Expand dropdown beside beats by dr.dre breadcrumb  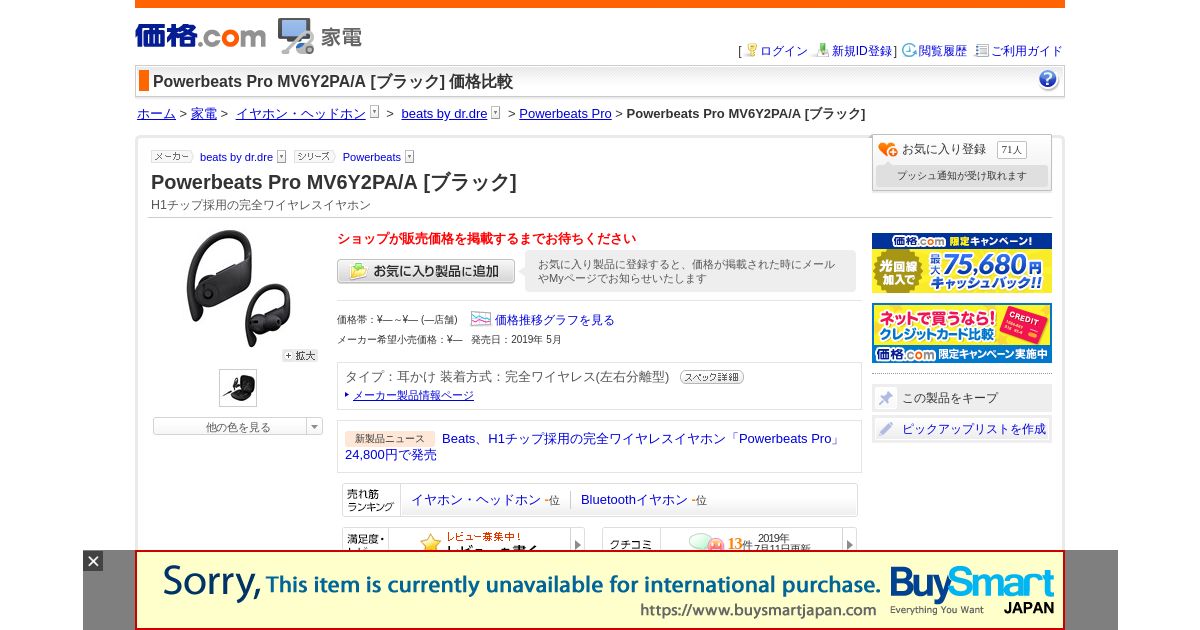tap(495, 112)
